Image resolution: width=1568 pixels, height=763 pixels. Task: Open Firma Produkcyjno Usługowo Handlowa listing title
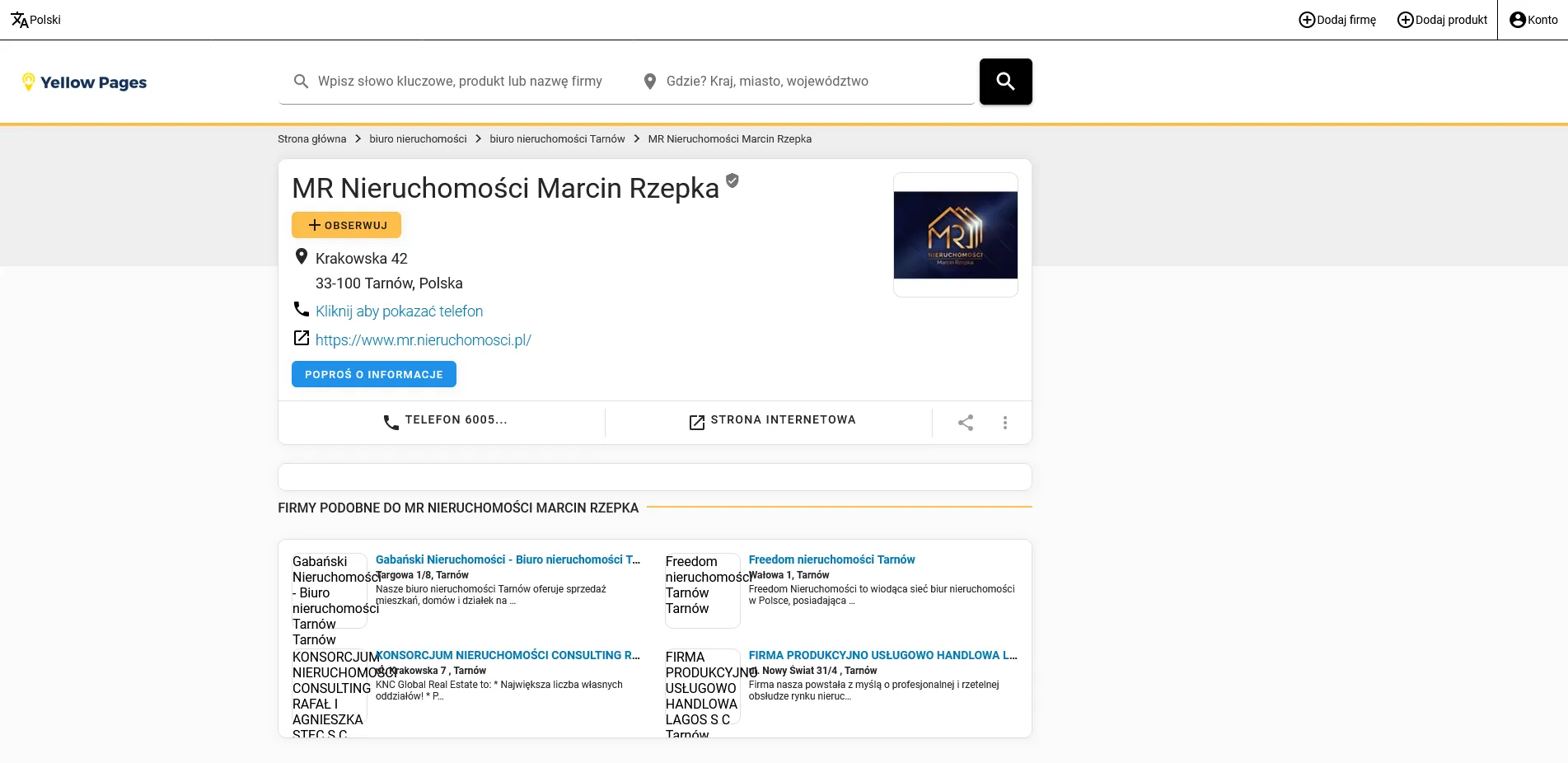882,655
